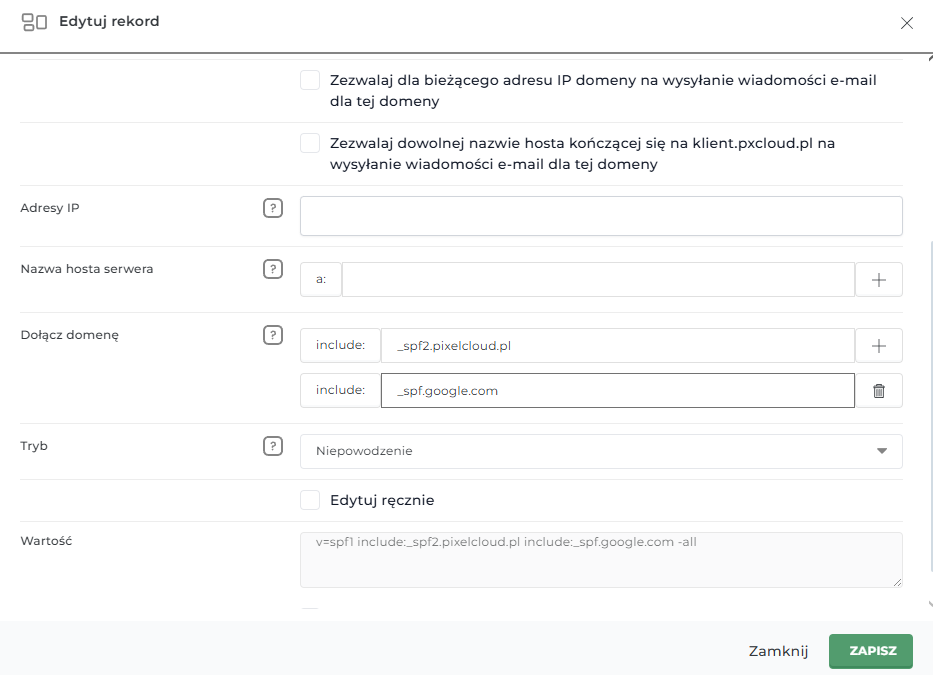This screenshot has height=675, width=933.
Task: Click the question mark icon next to Tryb
Action: pyautogui.click(x=272, y=446)
